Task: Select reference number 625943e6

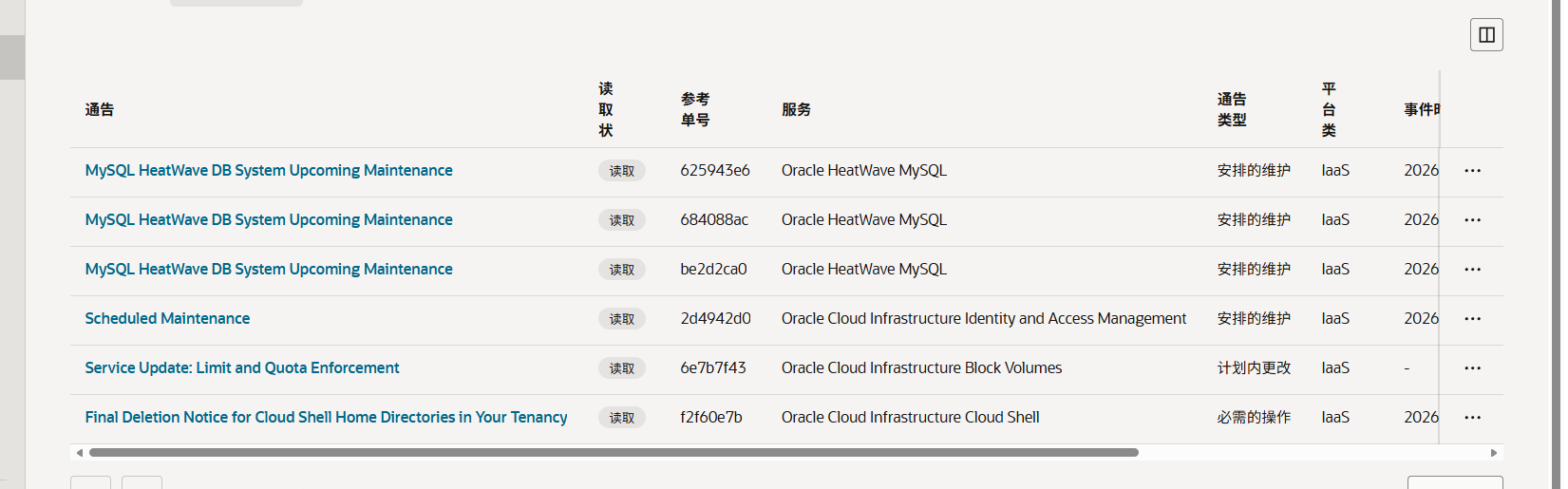Action: (x=715, y=171)
